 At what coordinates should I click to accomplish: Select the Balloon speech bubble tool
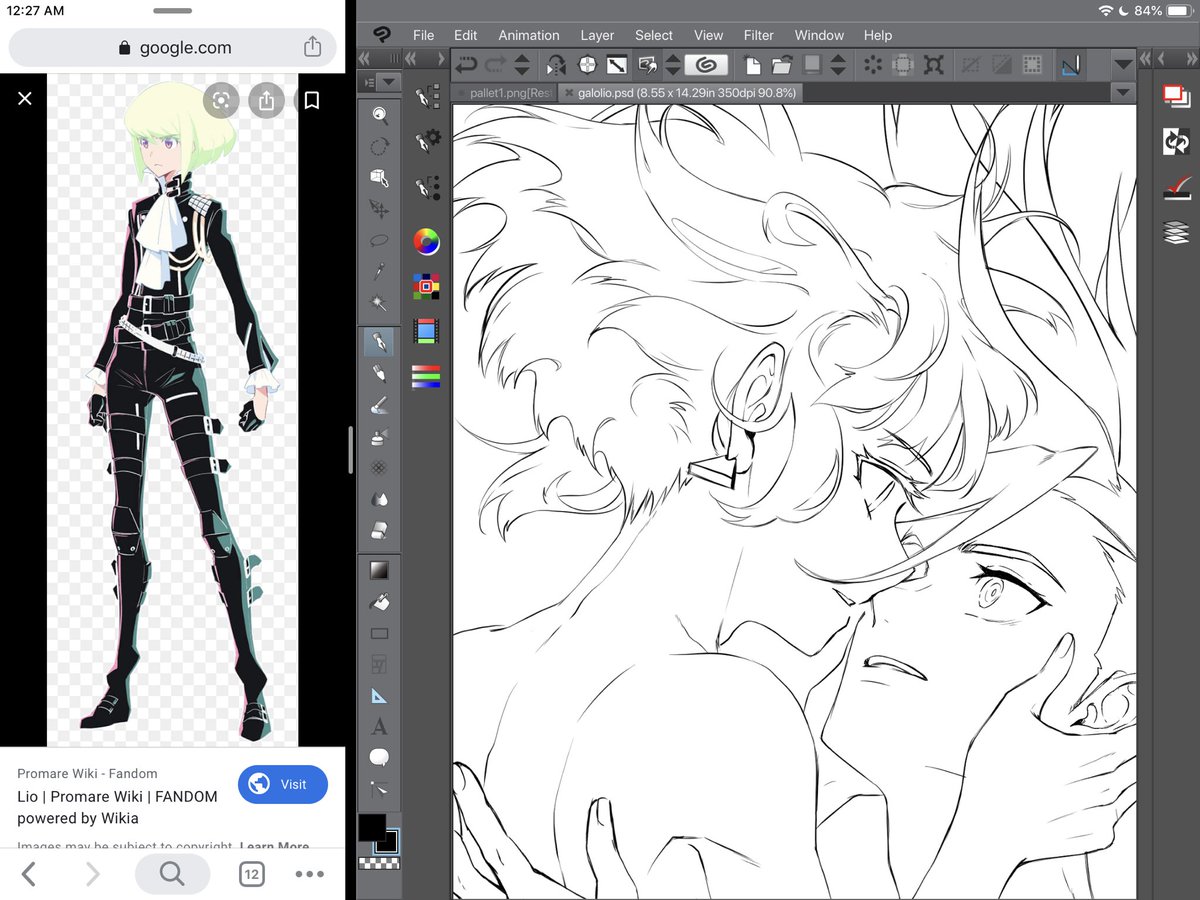point(379,758)
